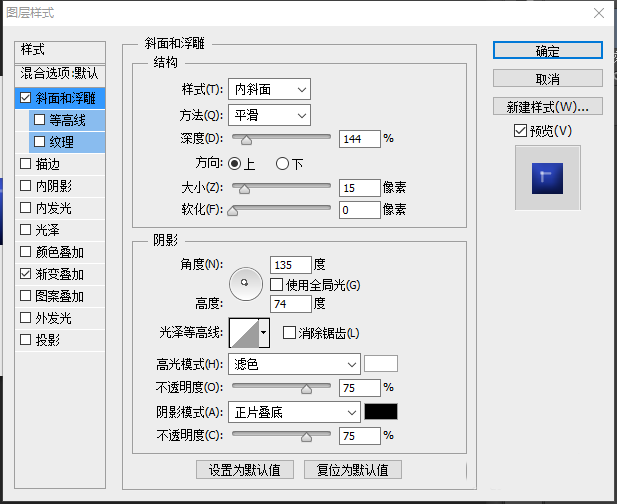Toggle the 预览 checkbox

pyautogui.click(x=520, y=131)
